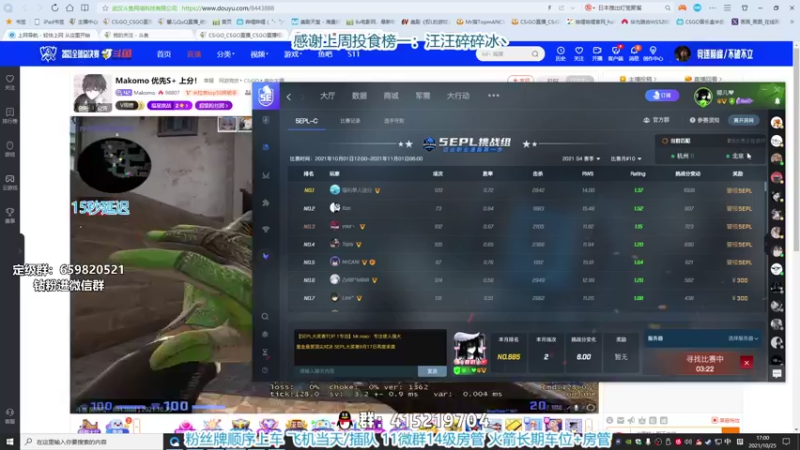Click the crossed-swords icon in 5E sidebar
The image size is (800, 450).
point(266,175)
